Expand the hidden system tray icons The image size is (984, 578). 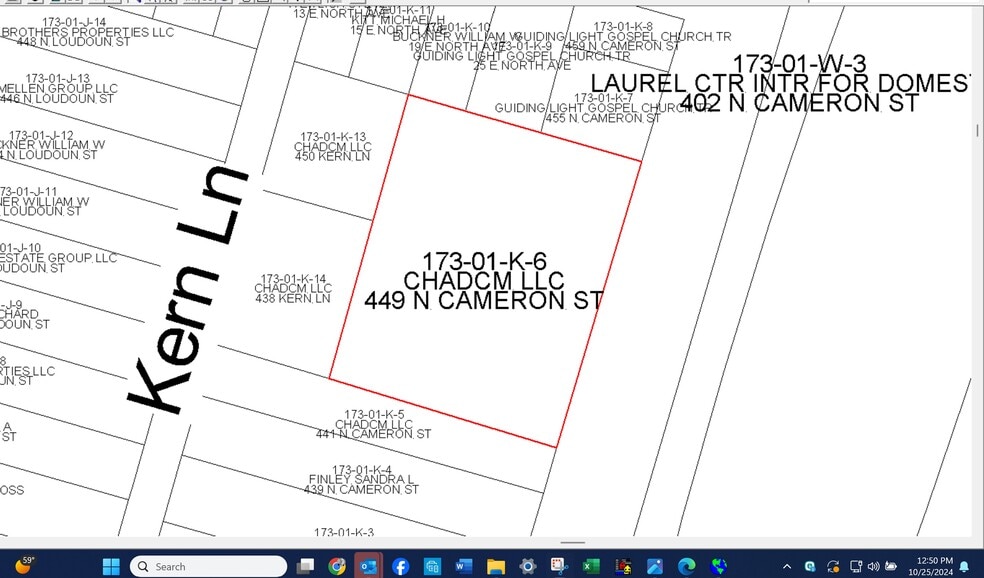pyautogui.click(x=786, y=566)
